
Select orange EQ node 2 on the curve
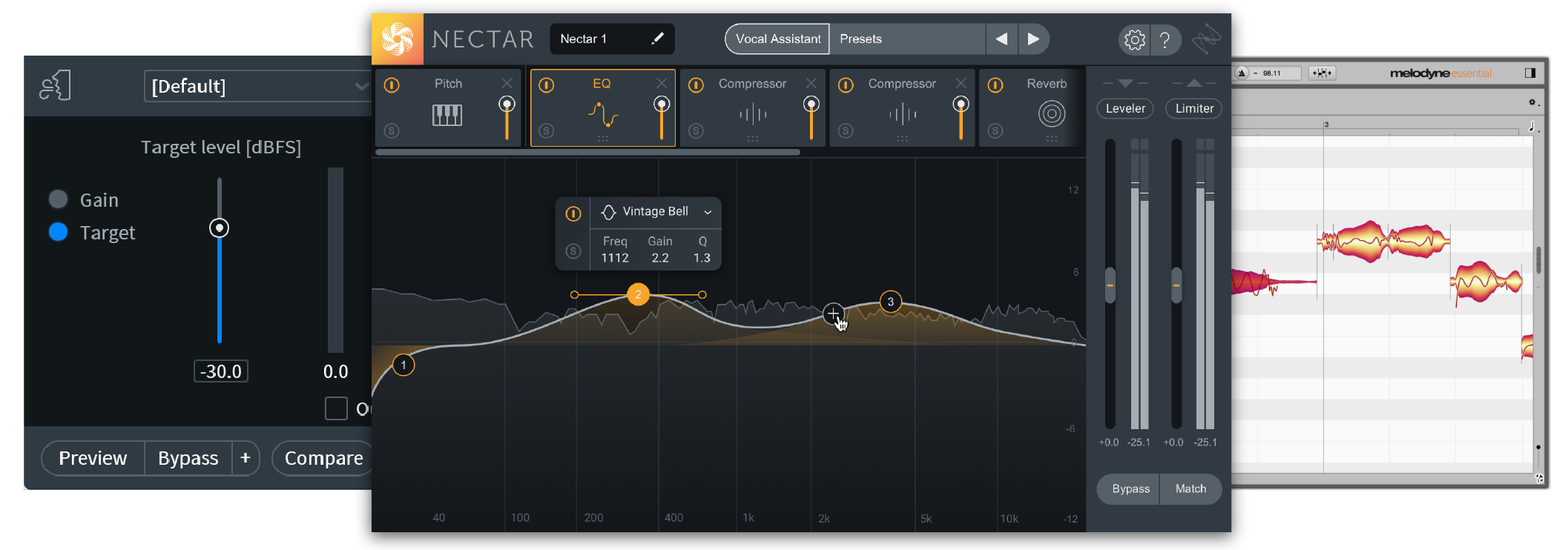pos(638,294)
